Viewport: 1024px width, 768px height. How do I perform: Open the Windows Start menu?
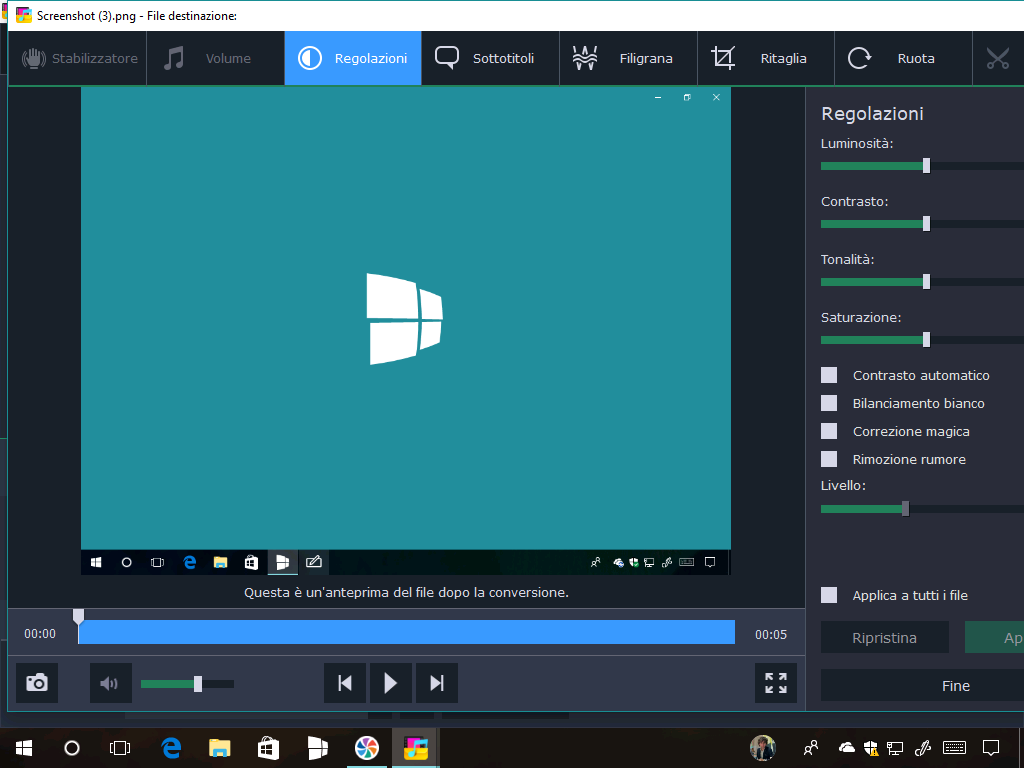click(x=24, y=748)
